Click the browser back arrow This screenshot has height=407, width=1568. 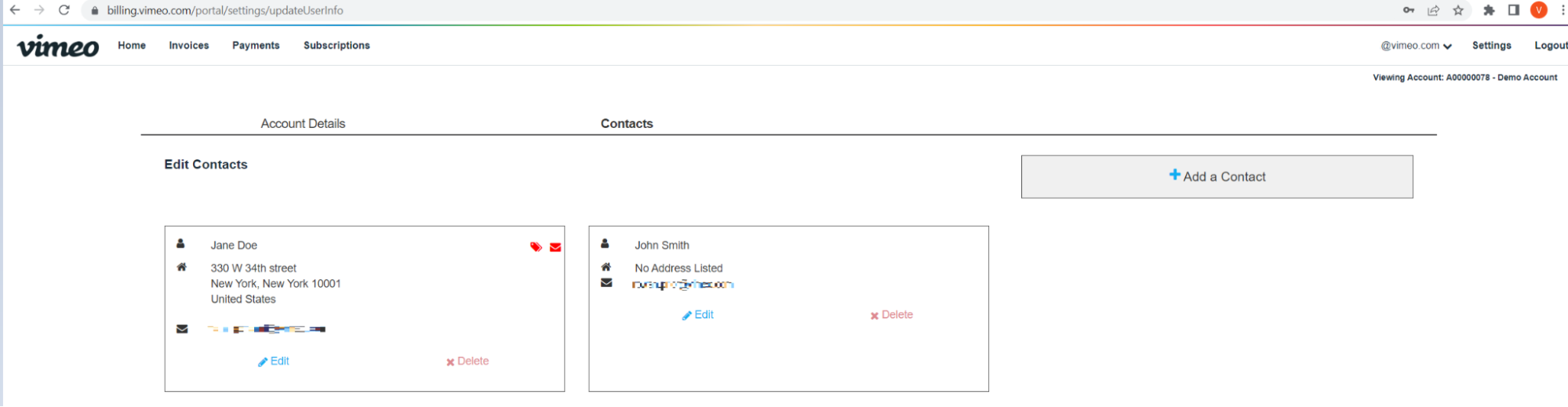click(15, 10)
